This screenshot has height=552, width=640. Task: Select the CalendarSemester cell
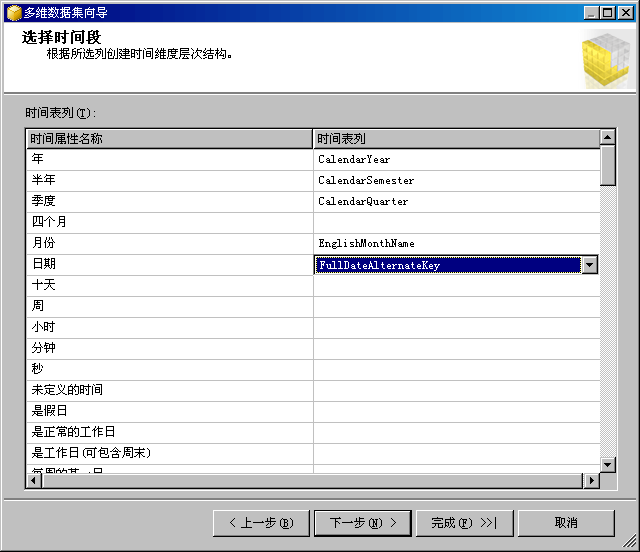pyautogui.click(x=456, y=180)
